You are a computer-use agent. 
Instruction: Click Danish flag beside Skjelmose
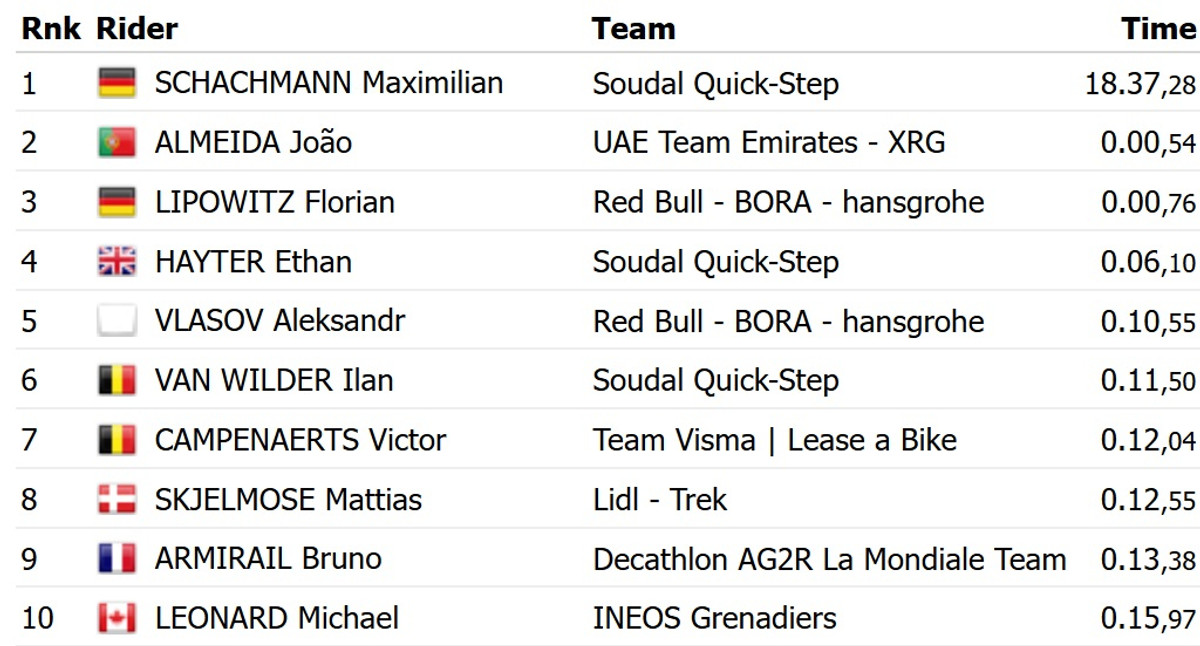117,499
